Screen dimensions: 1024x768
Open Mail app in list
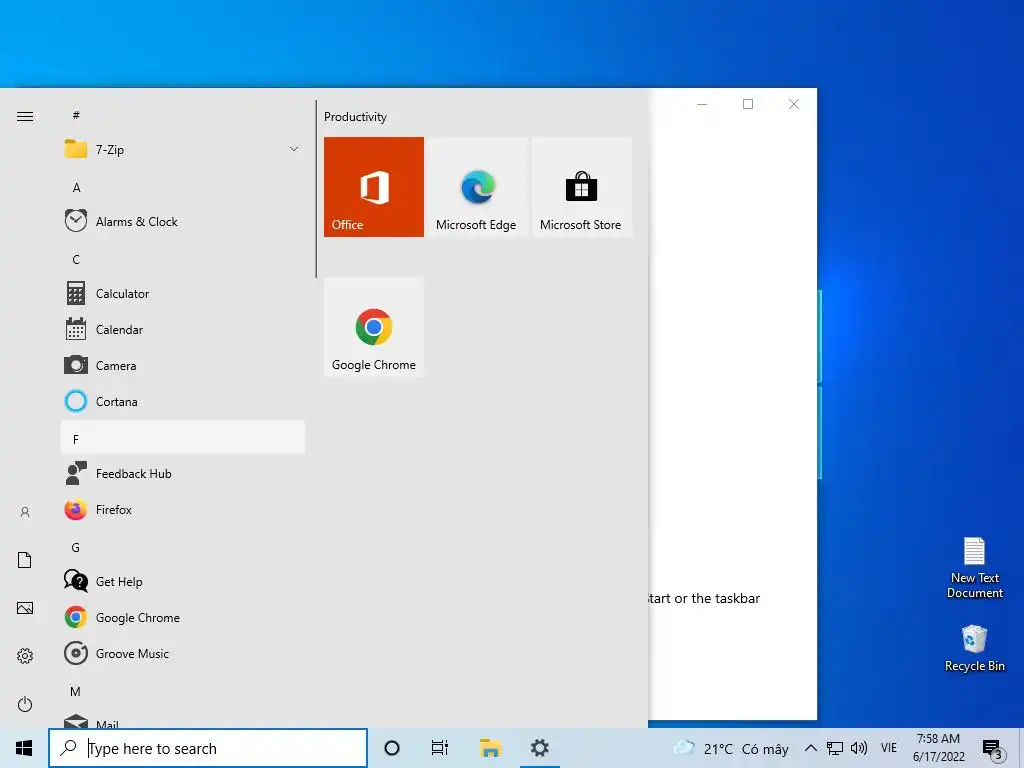[183, 721]
